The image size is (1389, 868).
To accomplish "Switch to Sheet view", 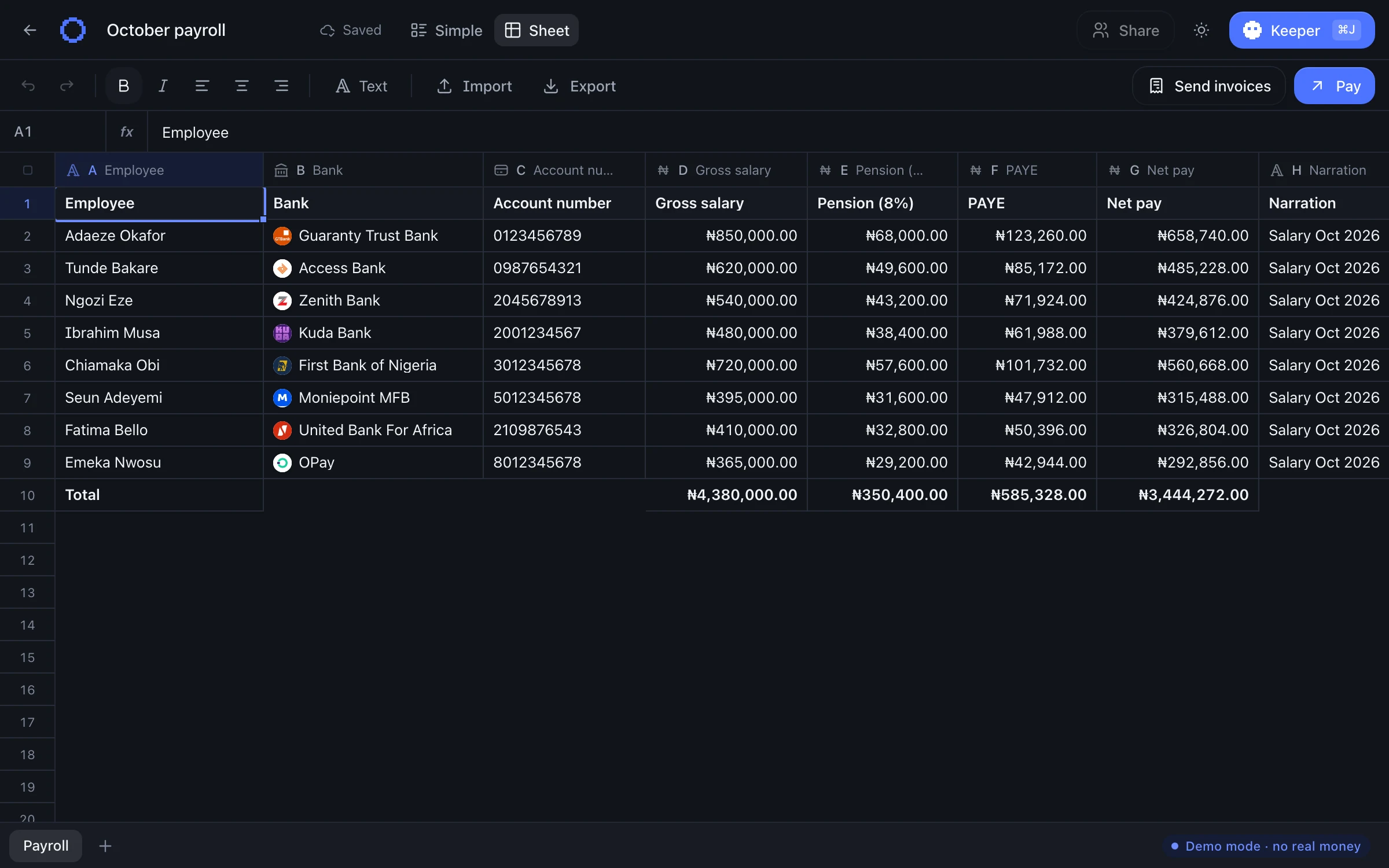I will [537, 30].
